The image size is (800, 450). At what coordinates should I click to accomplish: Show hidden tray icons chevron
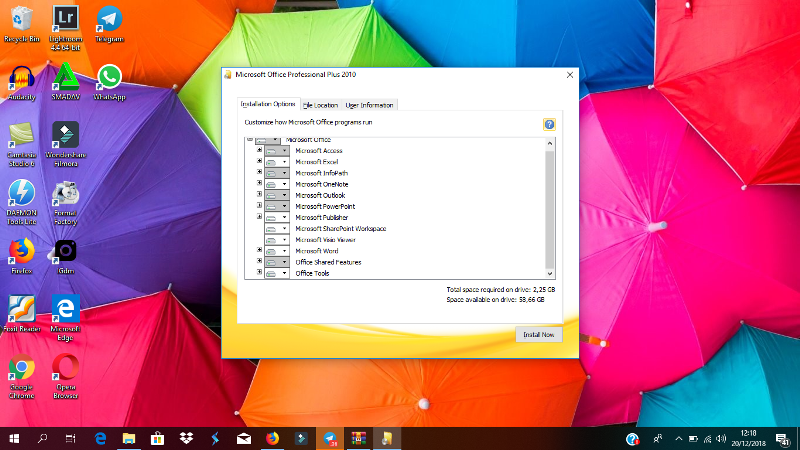[x=679, y=439]
